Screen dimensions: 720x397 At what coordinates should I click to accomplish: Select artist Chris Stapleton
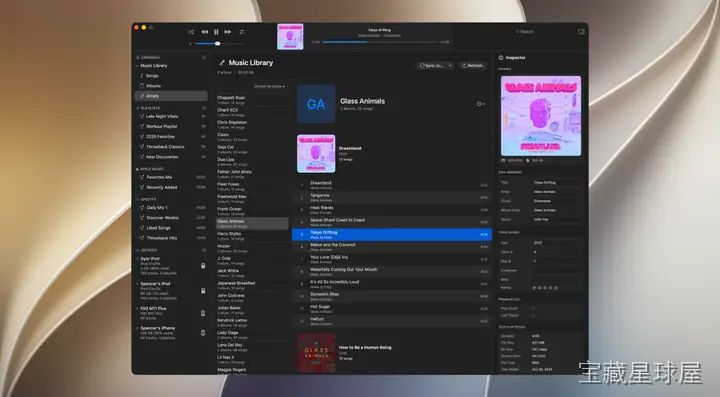pyautogui.click(x=252, y=125)
